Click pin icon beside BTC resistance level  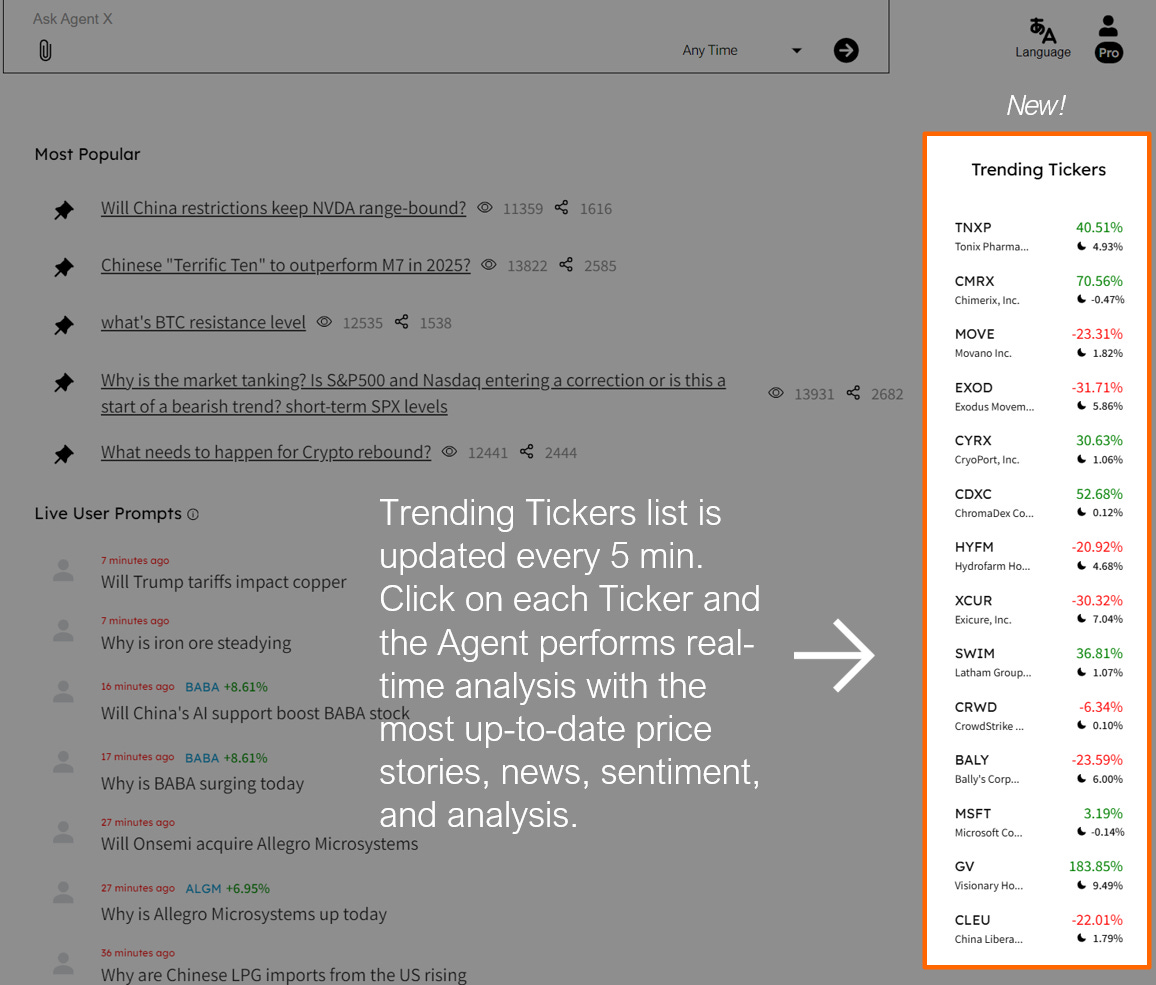pos(64,324)
